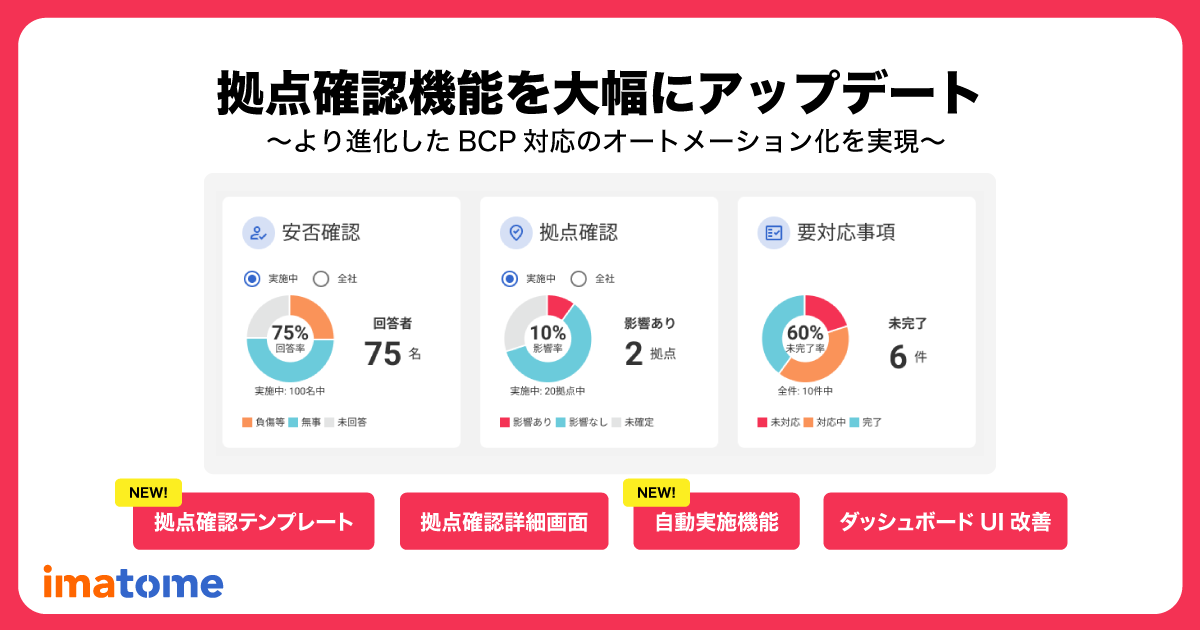This screenshot has width=1200, height=630.
Task: Click the 60% 未完了率 donut chart
Action: tap(805, 338)
